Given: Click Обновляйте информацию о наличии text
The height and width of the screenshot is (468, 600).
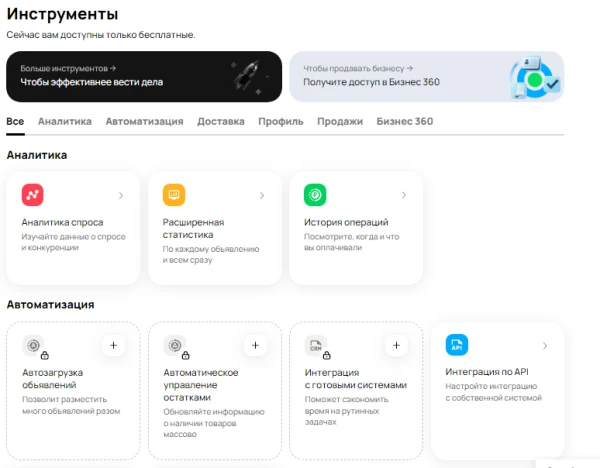Looking at the screenshot, I should 214,423.
